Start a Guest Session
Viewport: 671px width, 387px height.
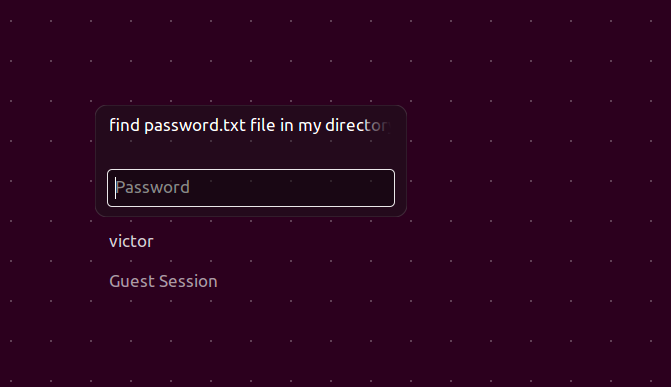click(x=163, y=281)
